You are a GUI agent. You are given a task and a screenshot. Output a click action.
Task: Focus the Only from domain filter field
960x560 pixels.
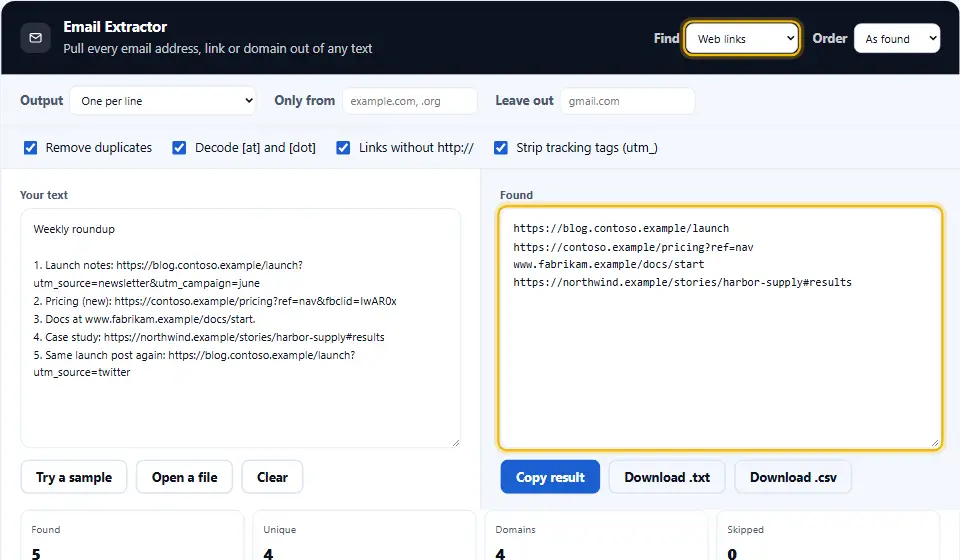410,101
